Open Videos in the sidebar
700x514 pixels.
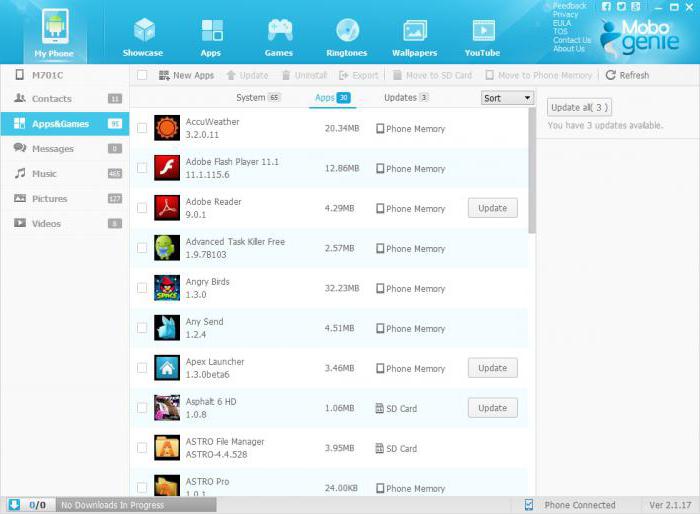[x=65, y=223]
